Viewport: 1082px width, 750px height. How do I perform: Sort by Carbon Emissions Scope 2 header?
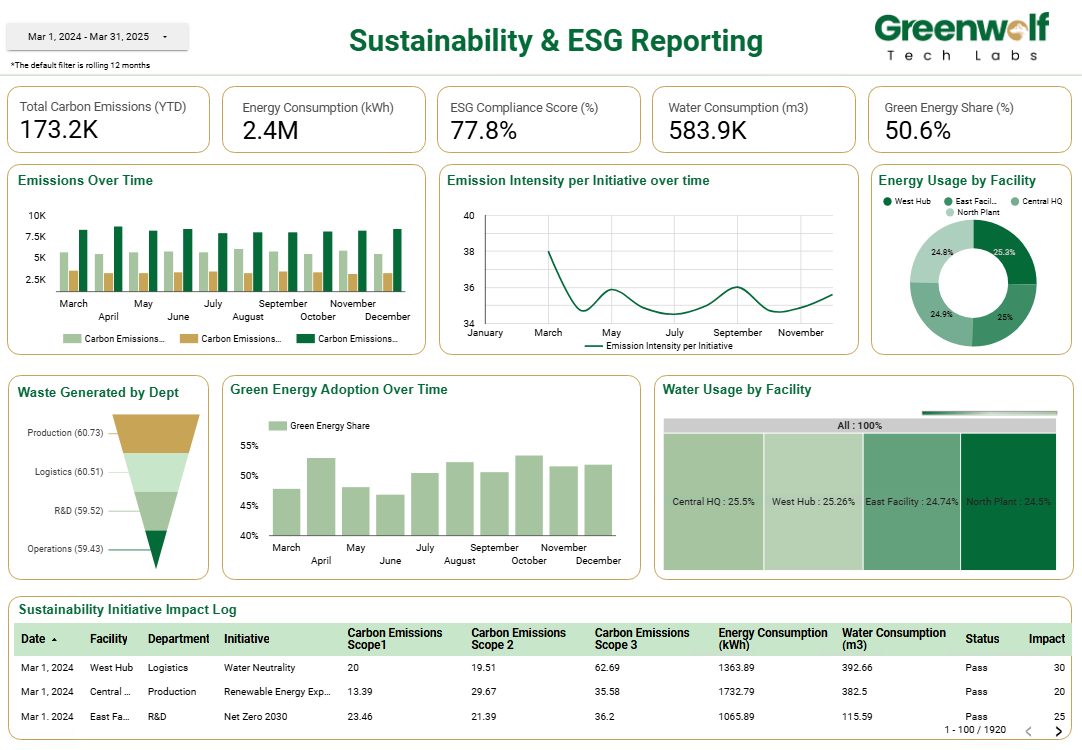(518, 639)
